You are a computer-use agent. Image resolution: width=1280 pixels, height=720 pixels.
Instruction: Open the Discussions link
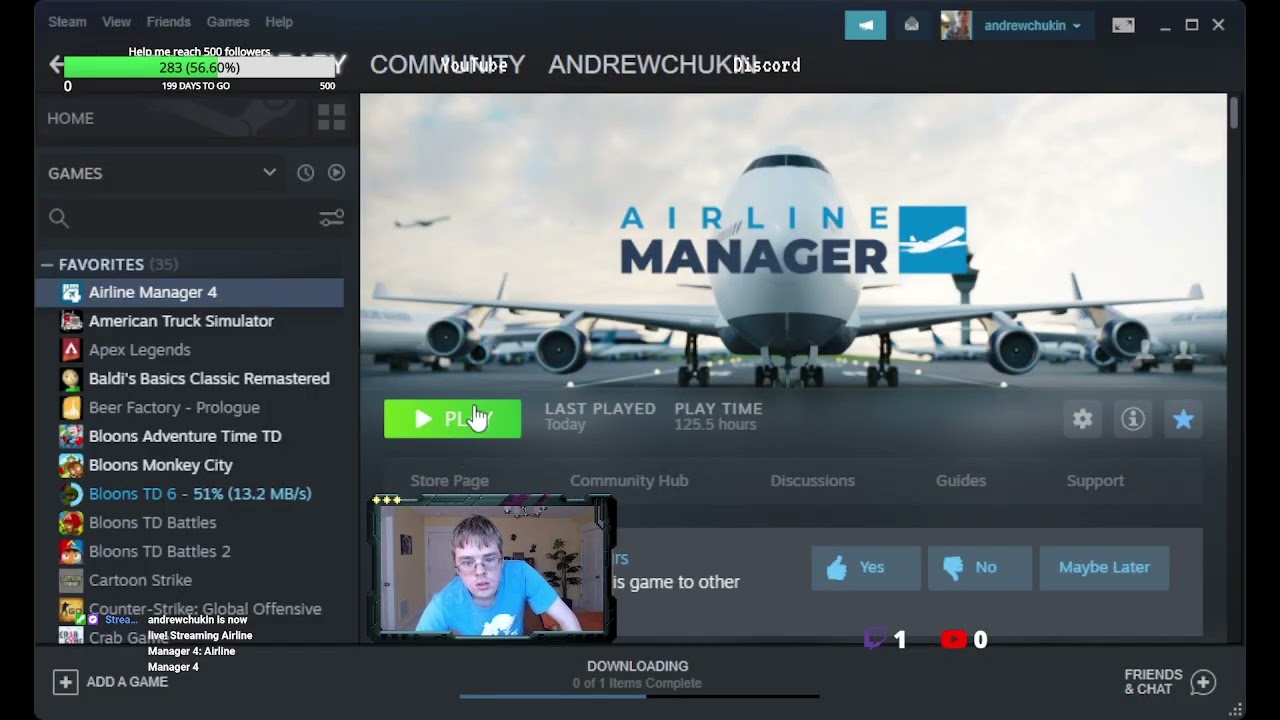[812, 481]
